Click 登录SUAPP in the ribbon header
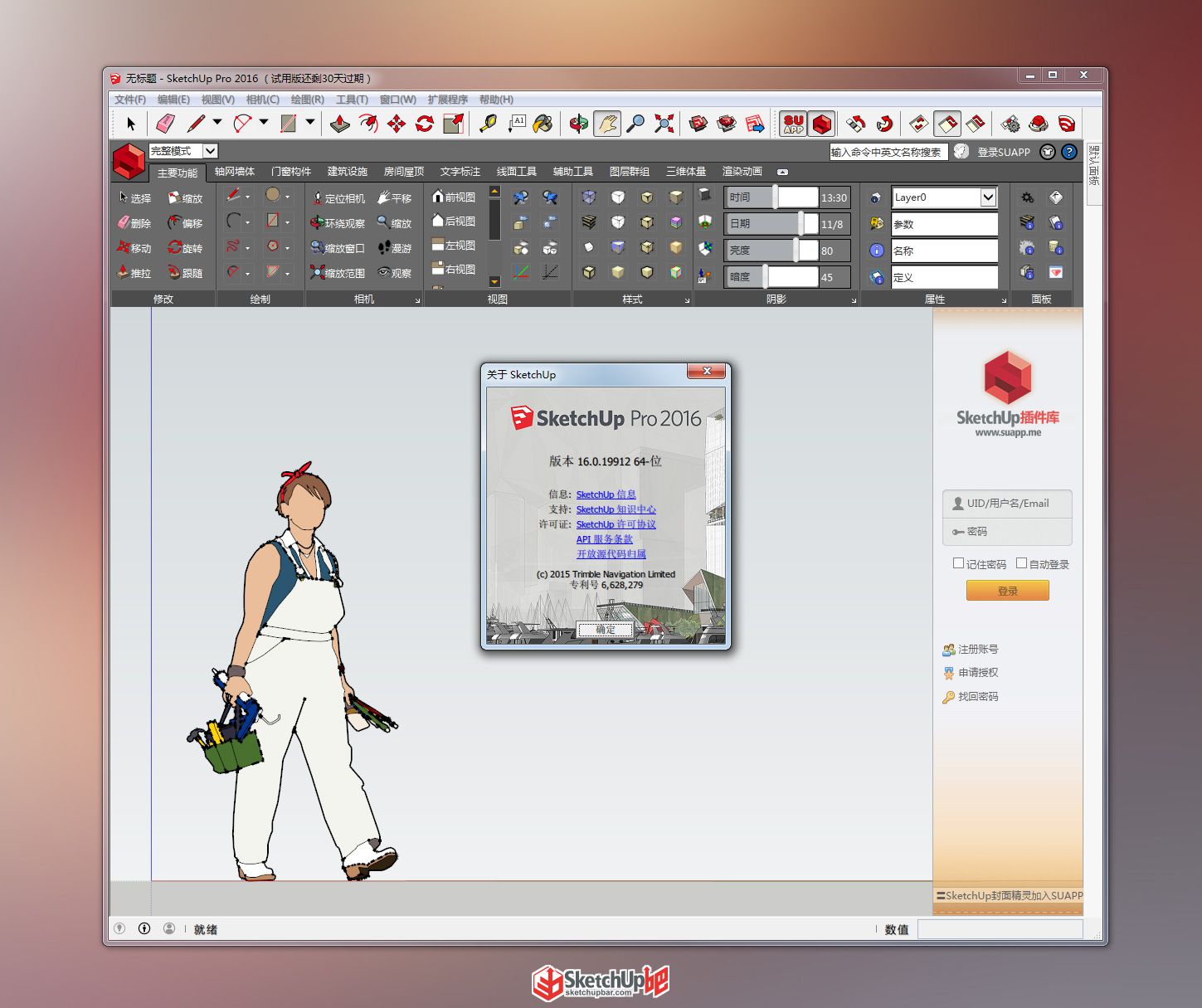1202x1008 pixels. coord(1004,152)
